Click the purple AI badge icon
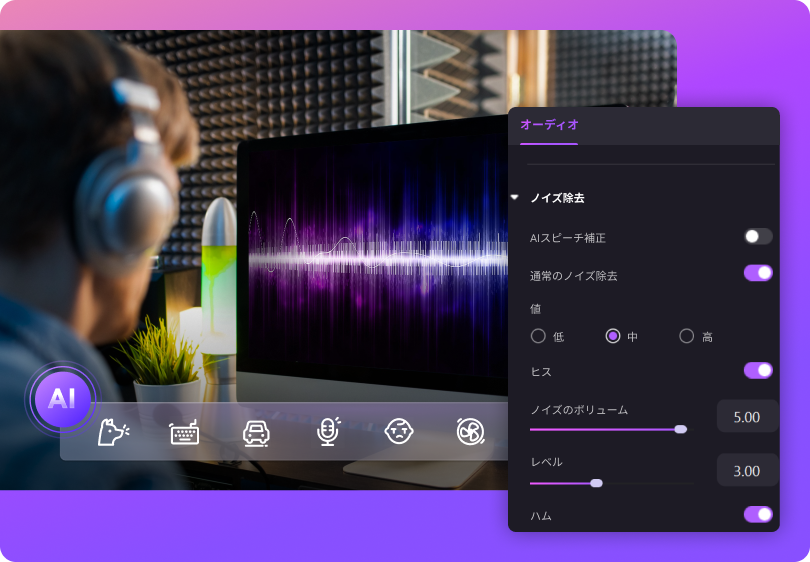The width and height of the screenshot is (810, 562). tap(62, 398)
